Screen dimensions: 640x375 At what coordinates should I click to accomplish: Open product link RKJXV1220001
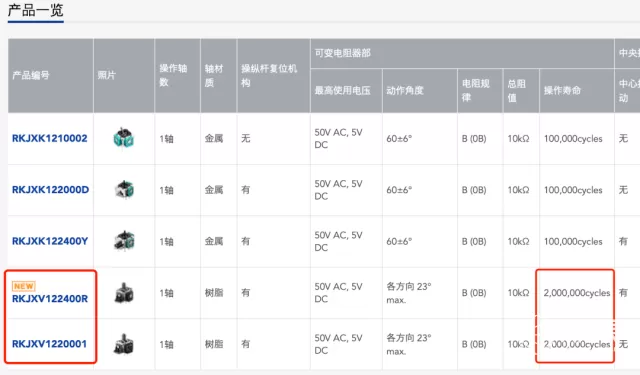coord(49,344)
